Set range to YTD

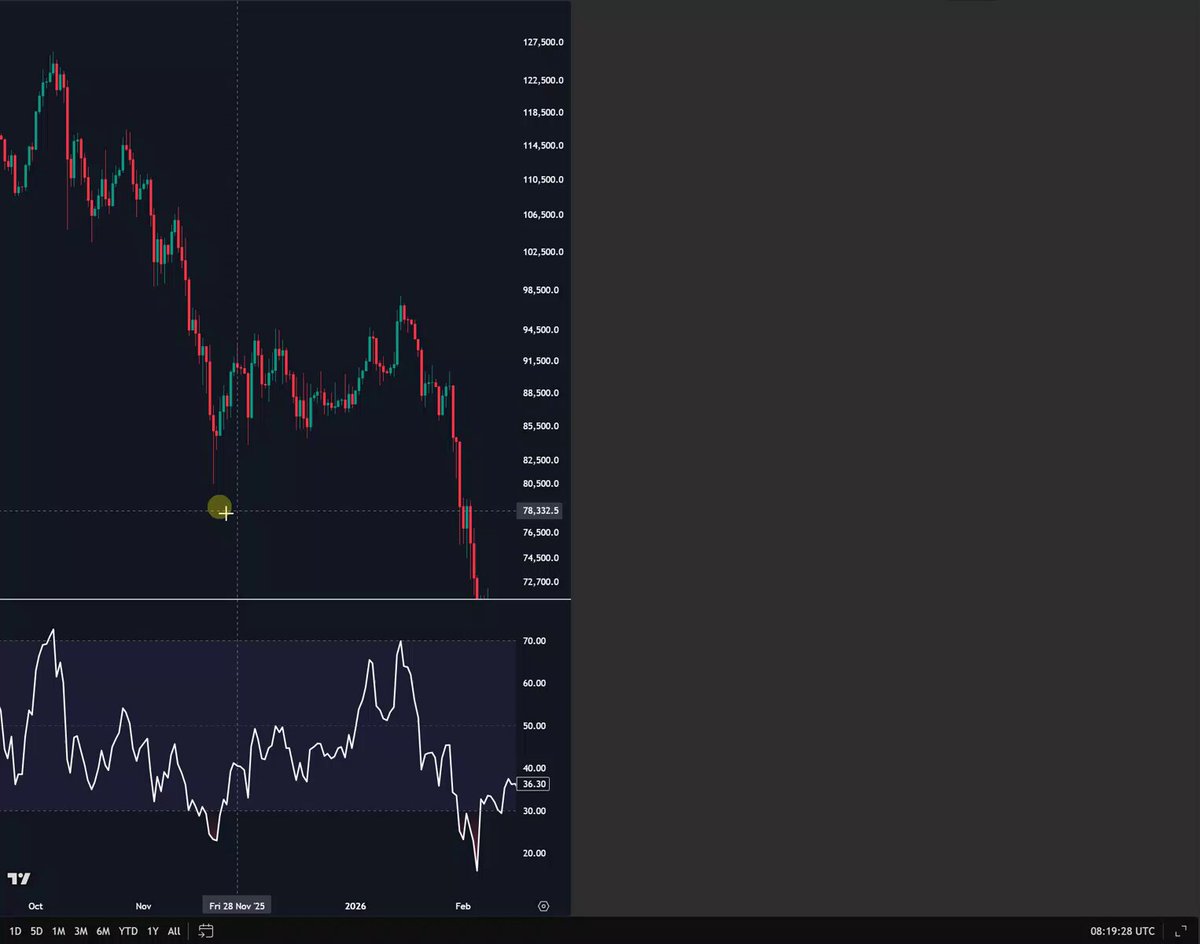point(128,931)
